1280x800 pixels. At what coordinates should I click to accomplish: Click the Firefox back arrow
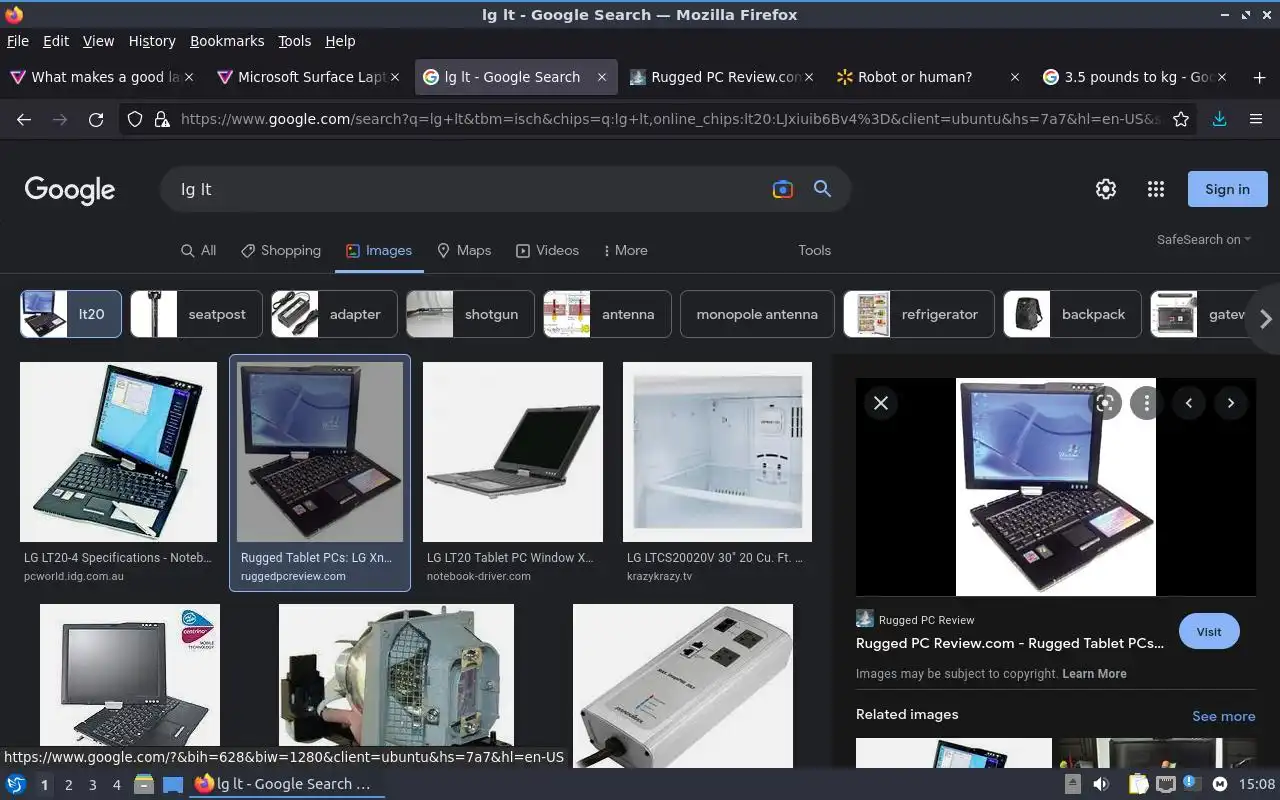coord(24,119)
